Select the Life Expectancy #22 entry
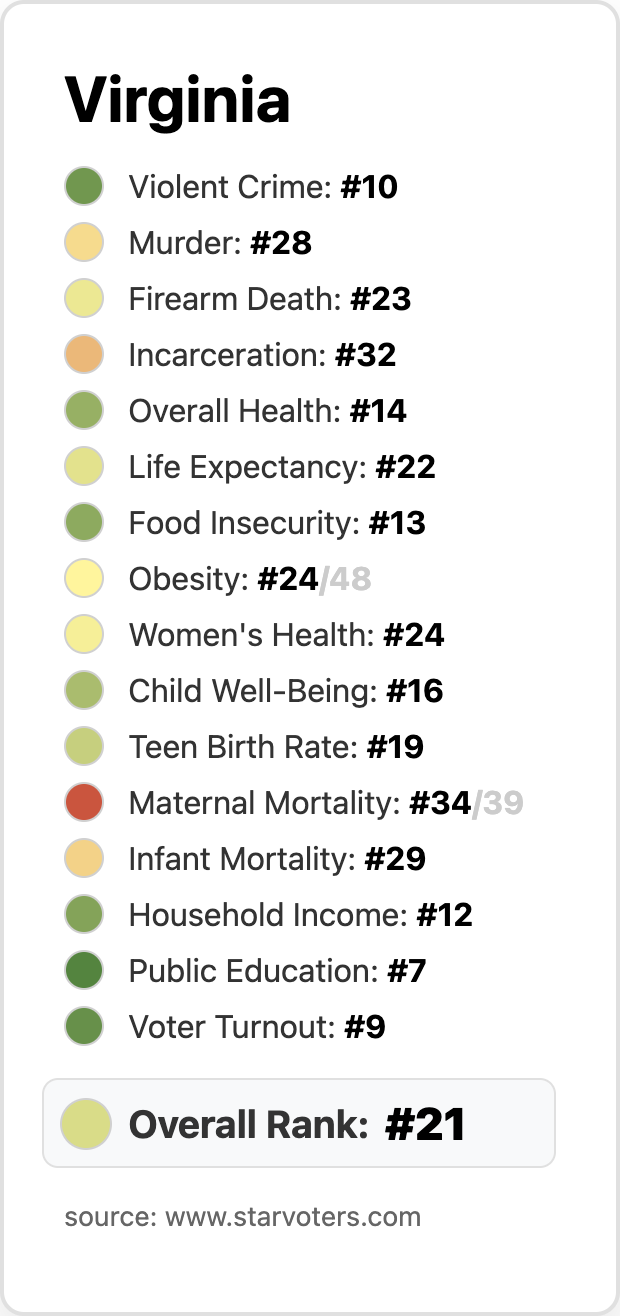Viewport: 620px width, 1316px height. tap(282, 467)
